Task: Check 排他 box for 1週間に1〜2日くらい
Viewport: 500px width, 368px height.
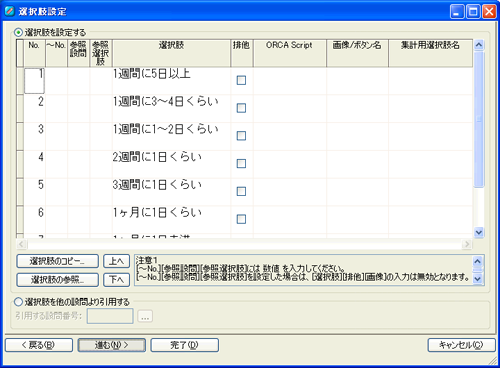Action: 241,136
